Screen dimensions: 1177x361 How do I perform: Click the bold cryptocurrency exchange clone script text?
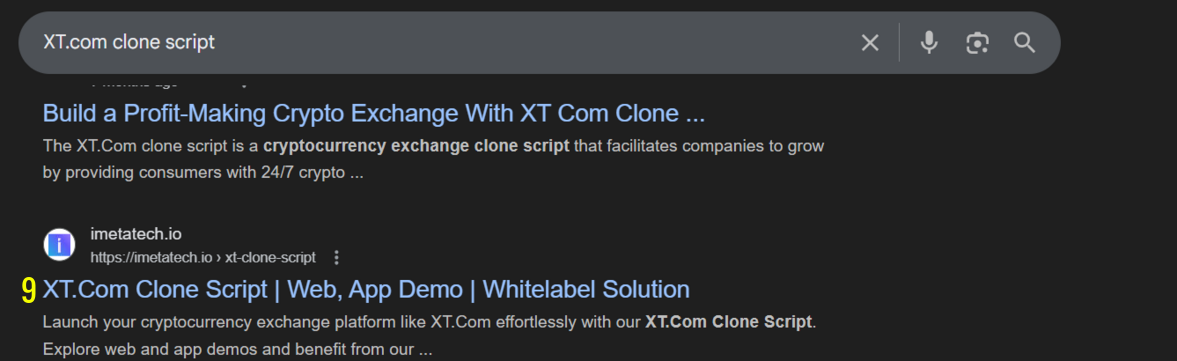pyautogui.click(x=417, y=146)
